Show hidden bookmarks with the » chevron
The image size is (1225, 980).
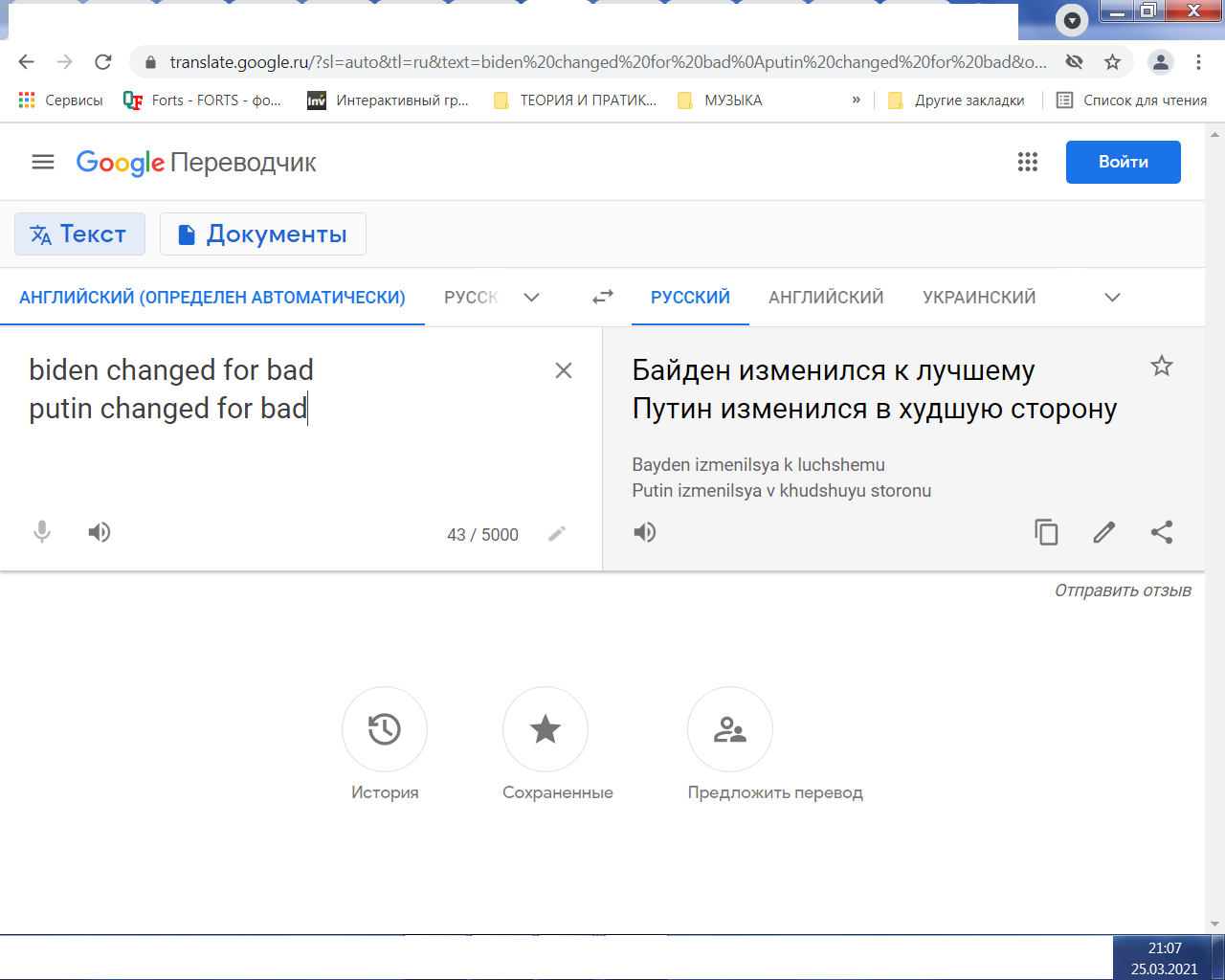(856, 100)
